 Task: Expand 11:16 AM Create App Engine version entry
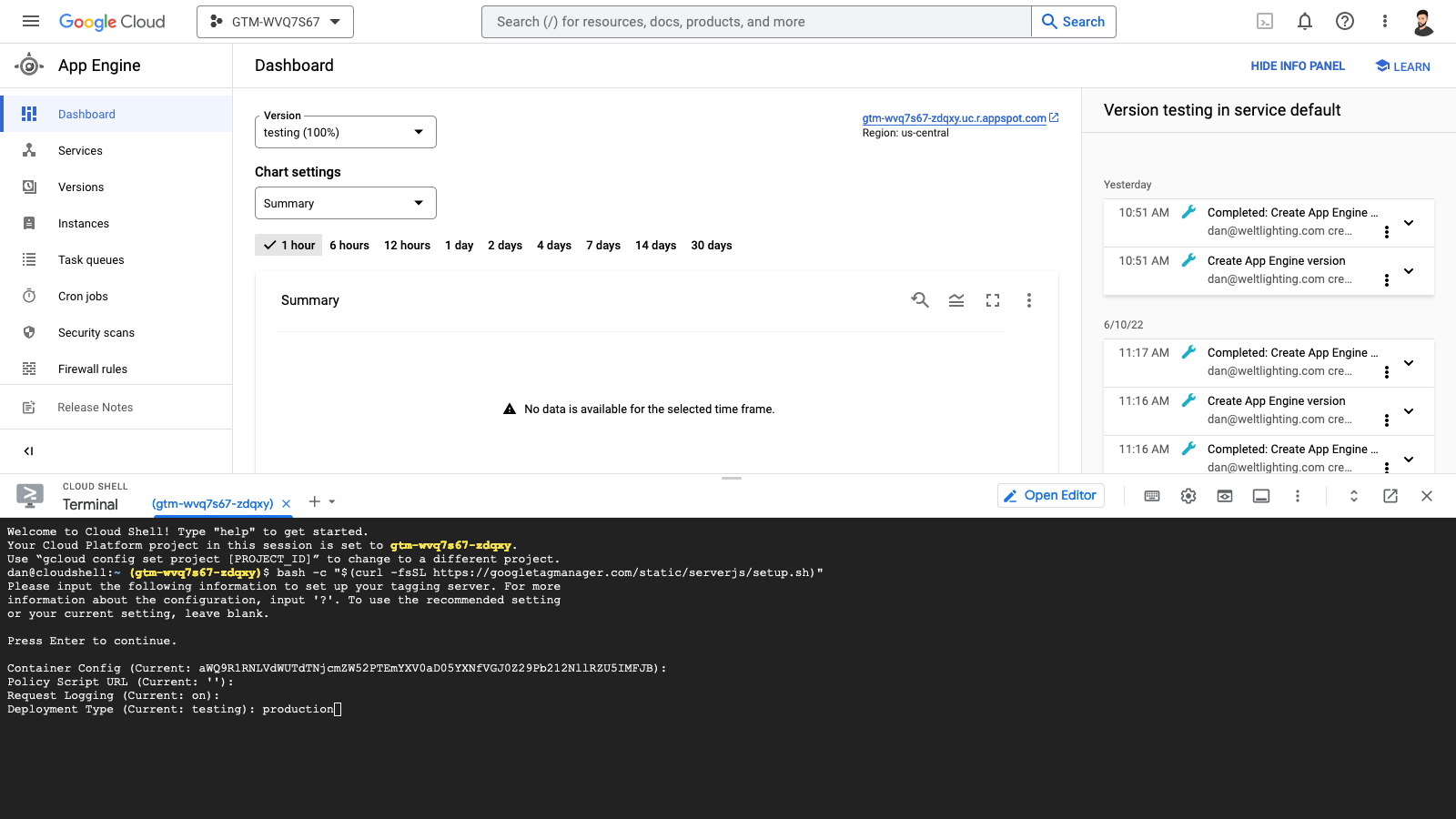tap(1409, 411)
